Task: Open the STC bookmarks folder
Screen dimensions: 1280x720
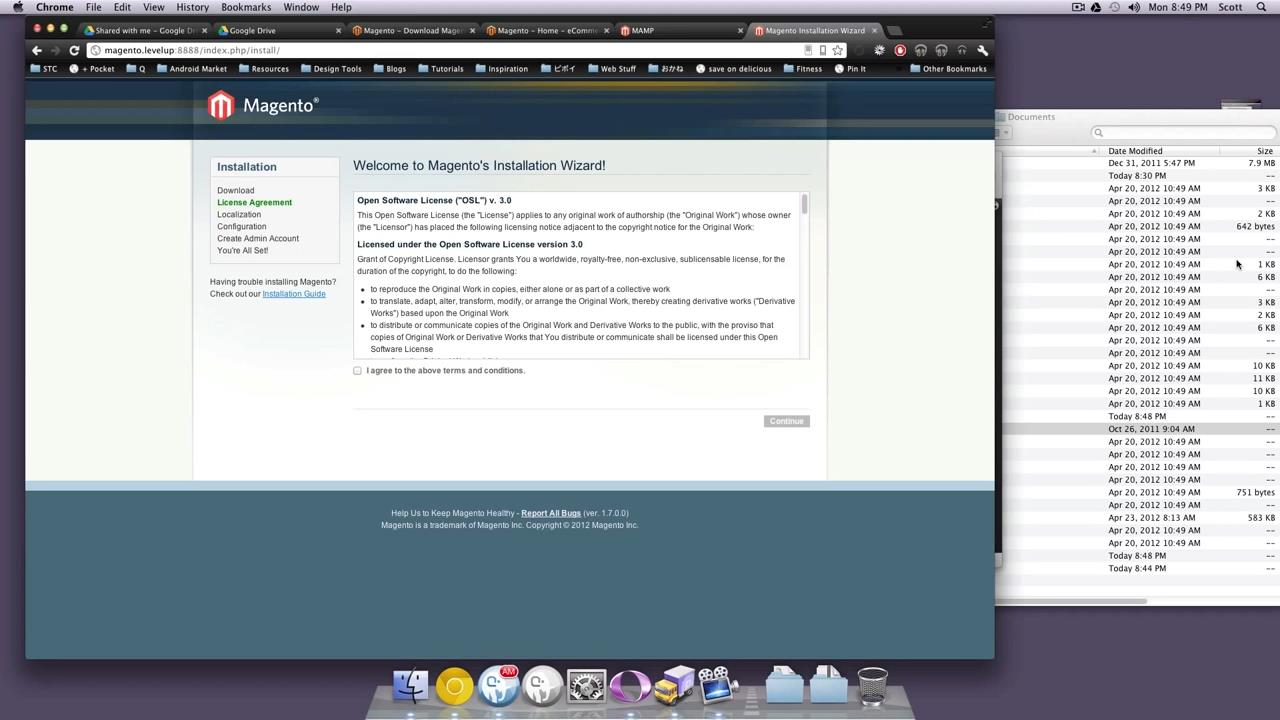Action: click(x=44, y=69)
